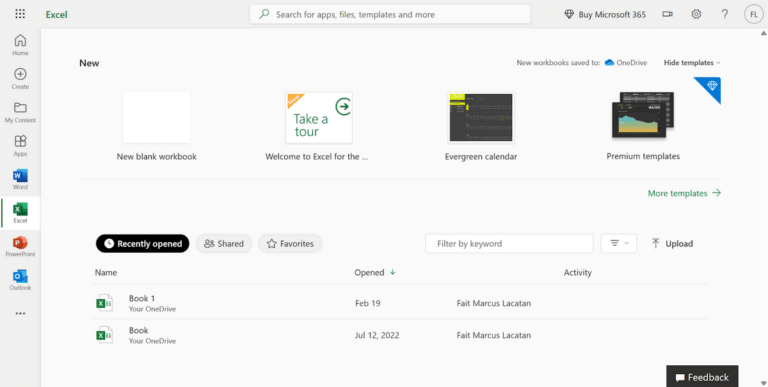
Task: Open Create in the left sidebar
Action: [20, 78]
